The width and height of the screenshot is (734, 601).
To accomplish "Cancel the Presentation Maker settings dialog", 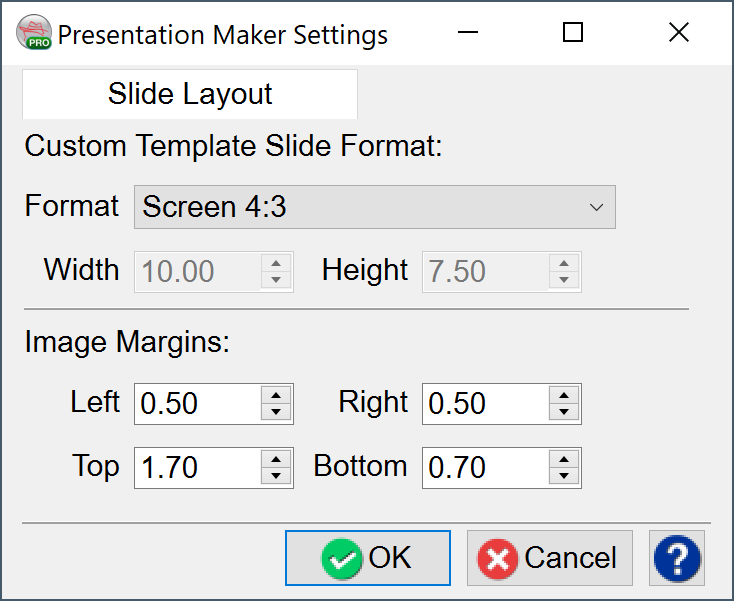I will 549,557.
